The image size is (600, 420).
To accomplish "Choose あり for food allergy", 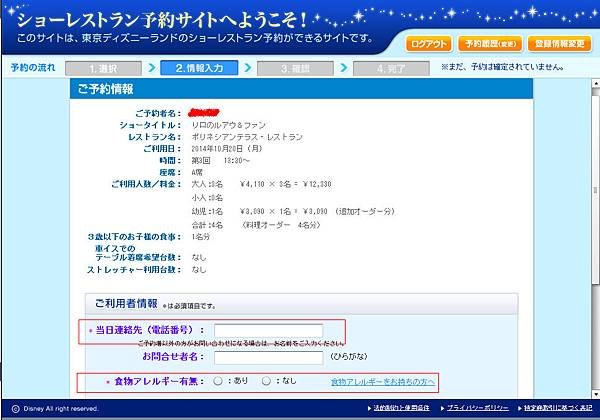I will 218,381.
